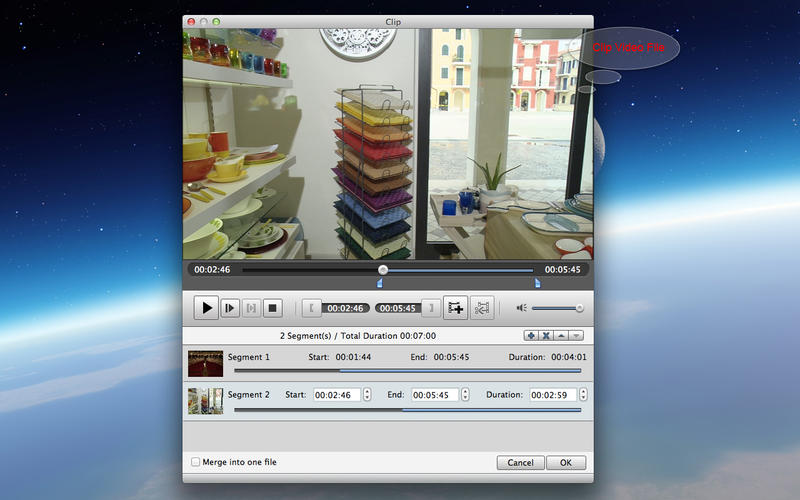The image size is (800, 500).
Task: Add a segment with the plus button
Action: pos(531,335)
